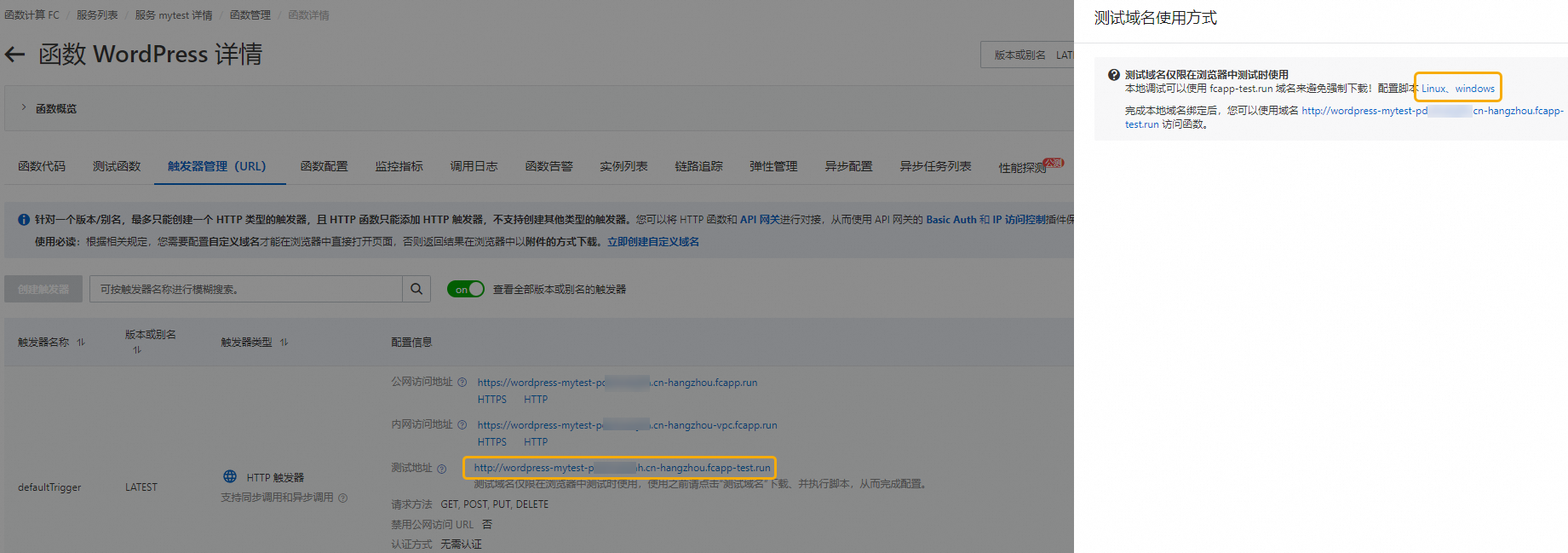Click the question mark icon in the test domain panel
This screenshot has width=1568, height=553.
(x=1113, y=75)
